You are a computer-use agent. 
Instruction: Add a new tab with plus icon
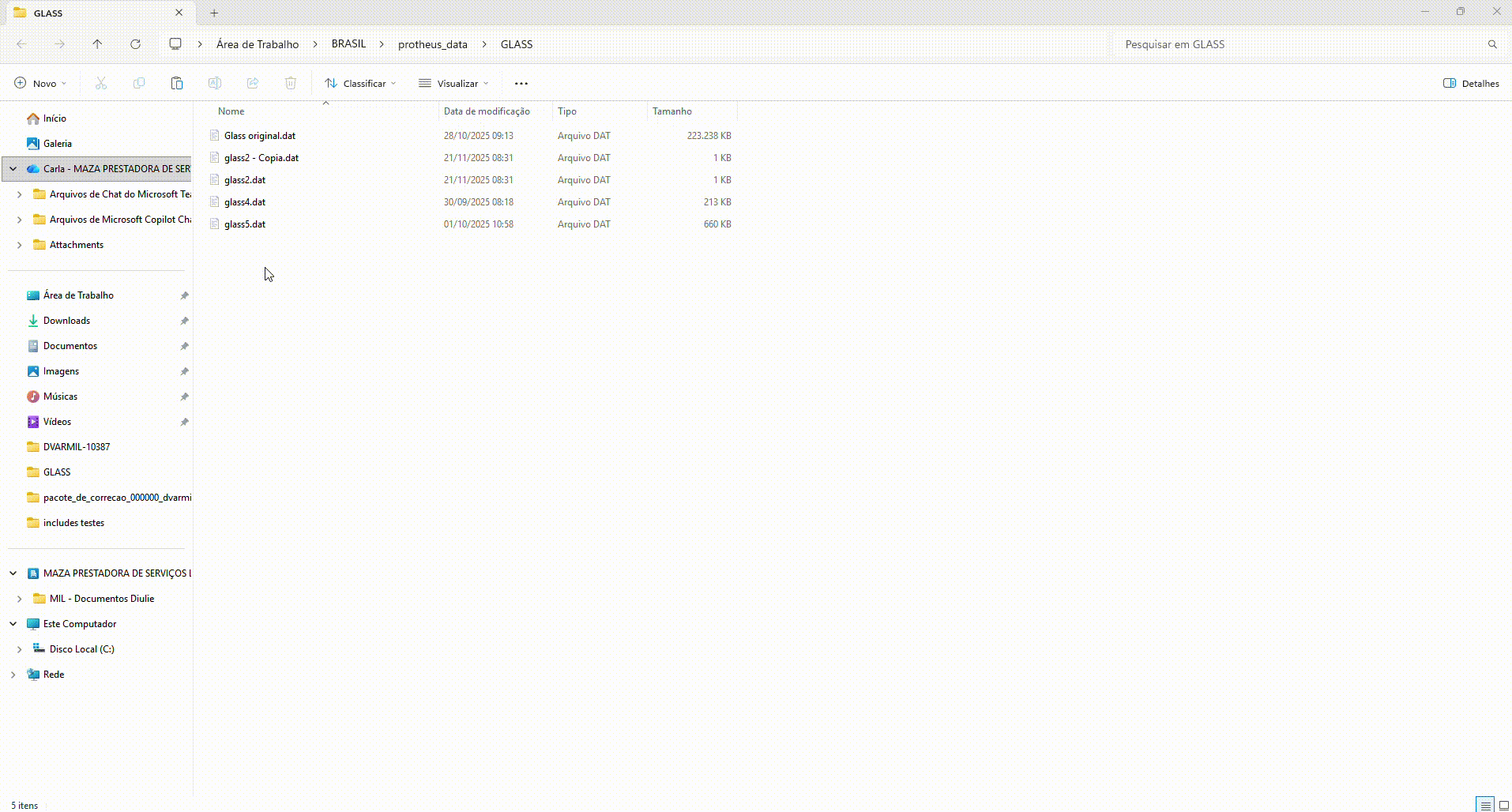click(214, 13)
